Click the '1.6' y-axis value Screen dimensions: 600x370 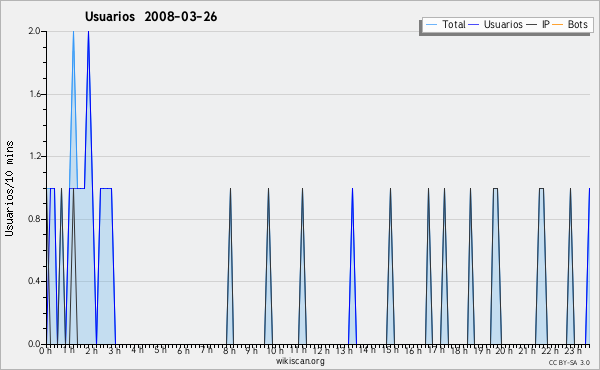34,94
